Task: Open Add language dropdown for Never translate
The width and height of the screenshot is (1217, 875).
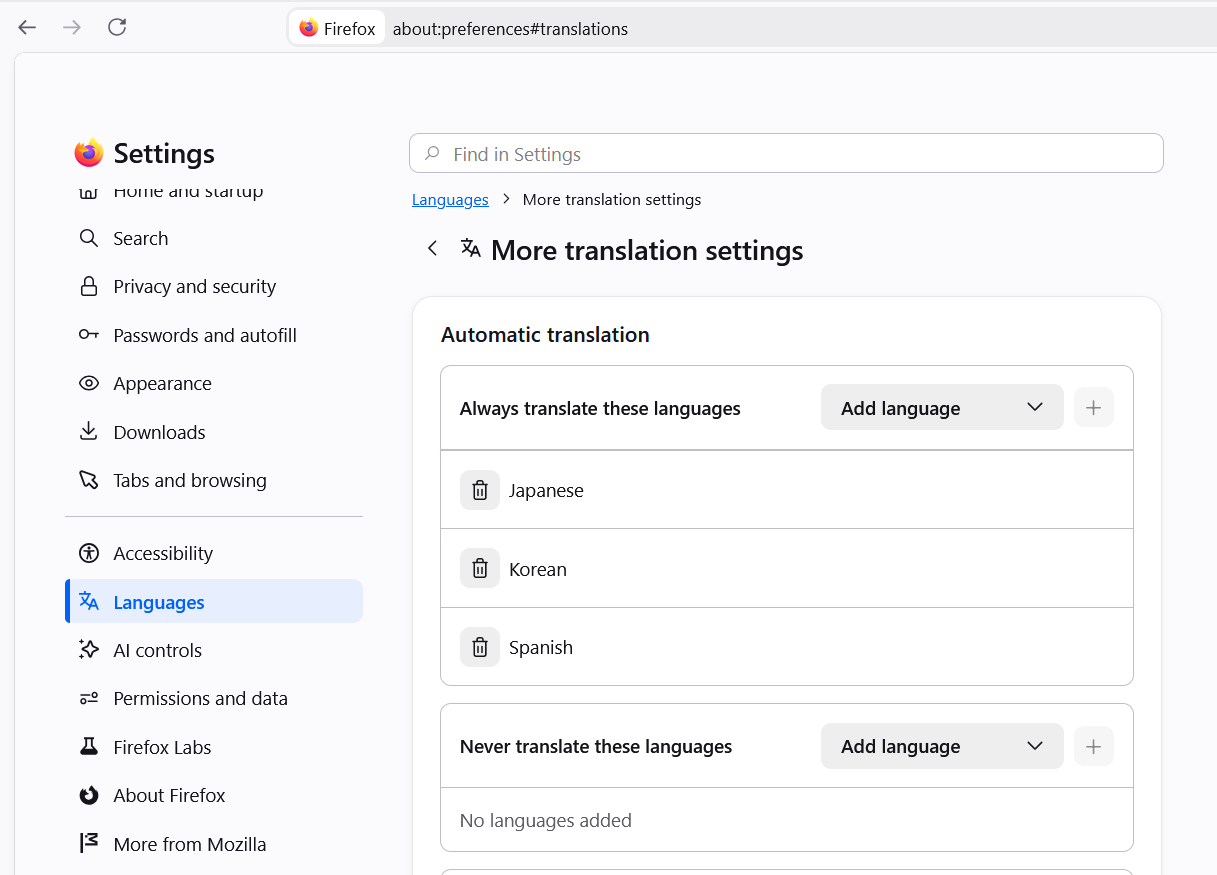Action: pyautogui.click(x=942, y=746)
